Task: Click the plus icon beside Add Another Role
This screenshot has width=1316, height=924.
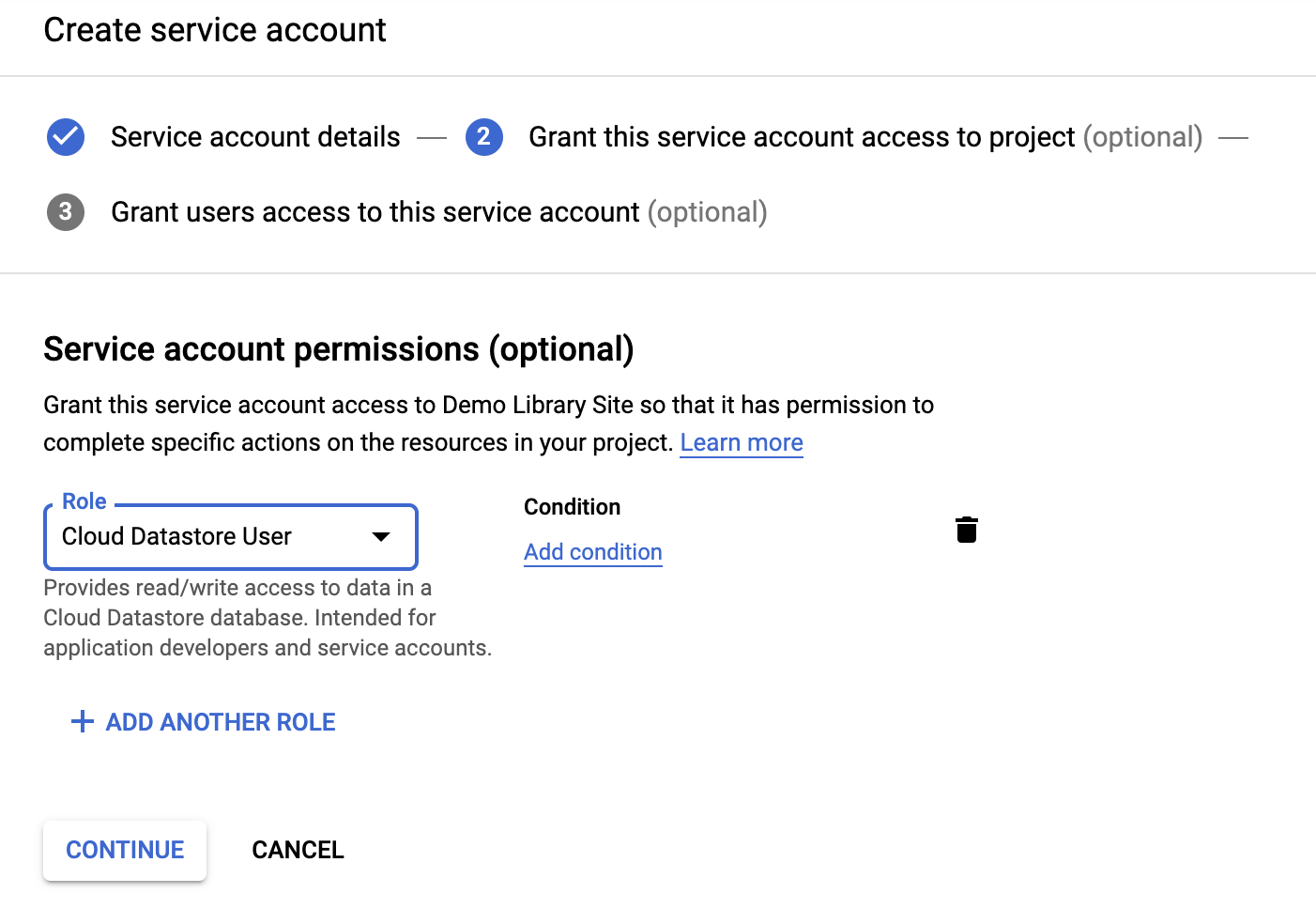Action: pos(83,721)
